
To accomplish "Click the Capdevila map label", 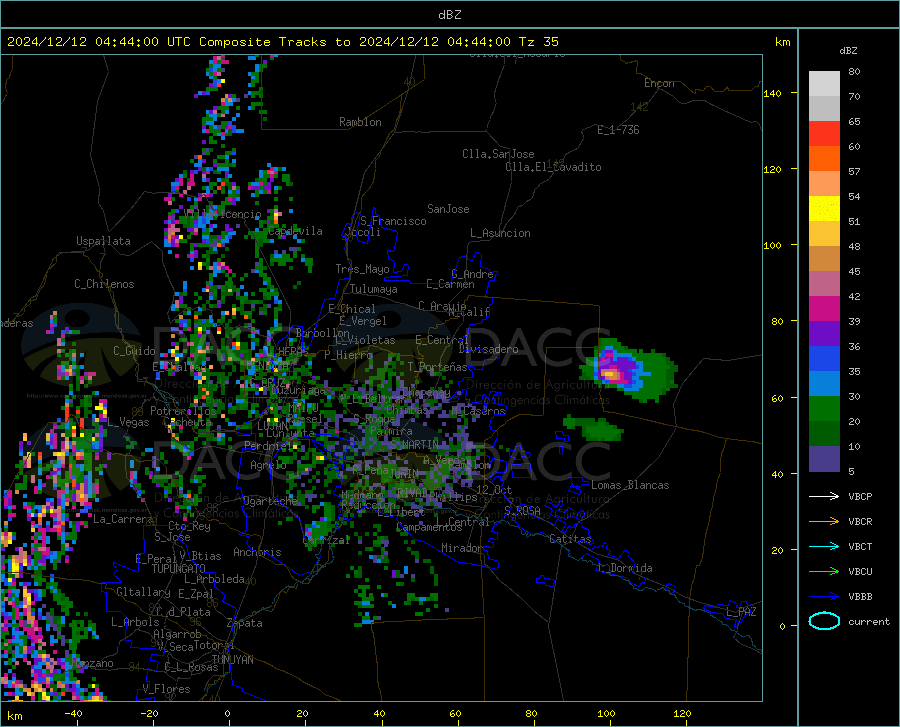I will [295, 231].
